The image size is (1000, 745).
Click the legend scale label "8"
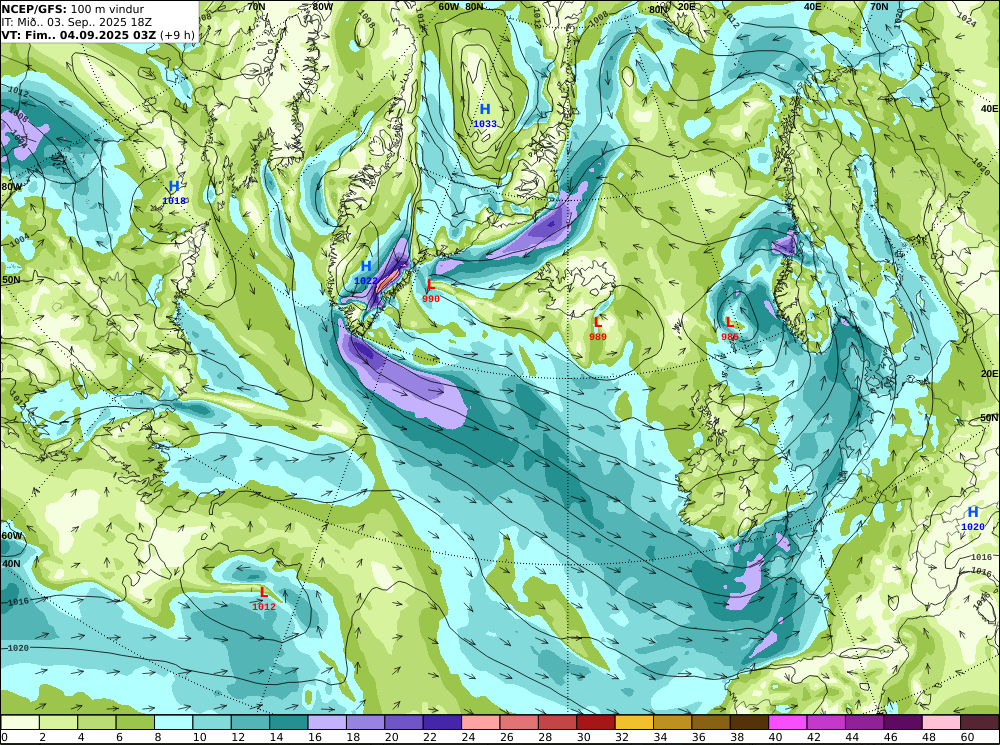158,737
